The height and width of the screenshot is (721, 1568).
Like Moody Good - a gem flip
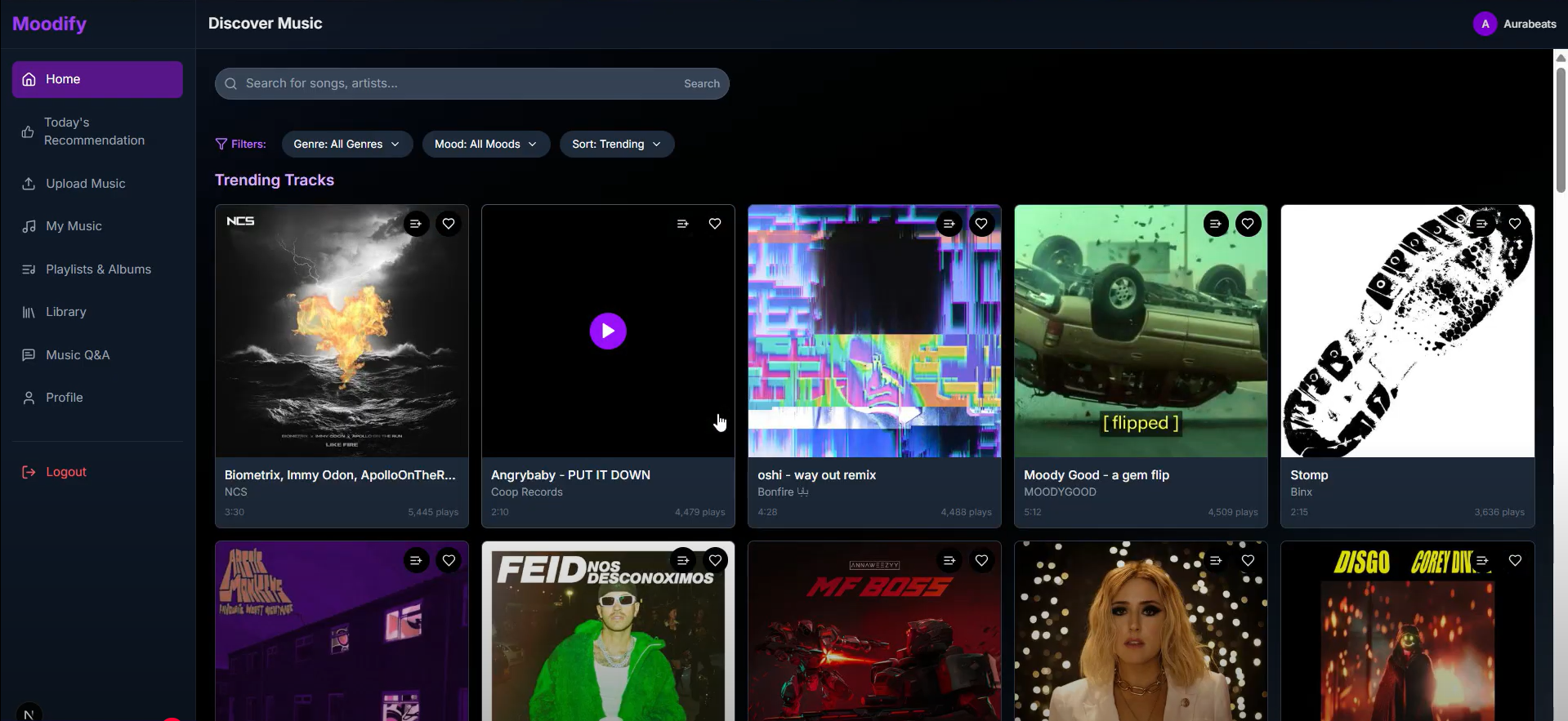pyautogui.click(x=1248, y=224)
